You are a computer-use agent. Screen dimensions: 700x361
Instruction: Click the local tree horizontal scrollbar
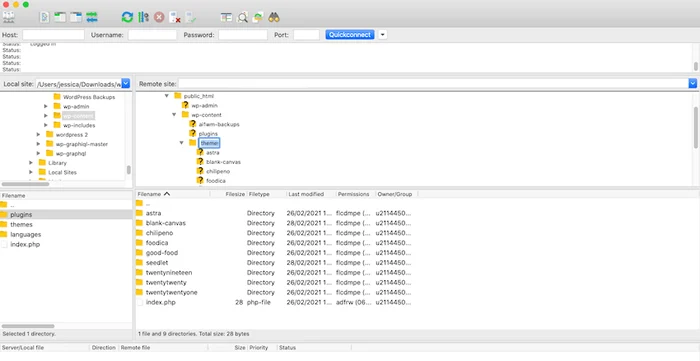[25, 184]
